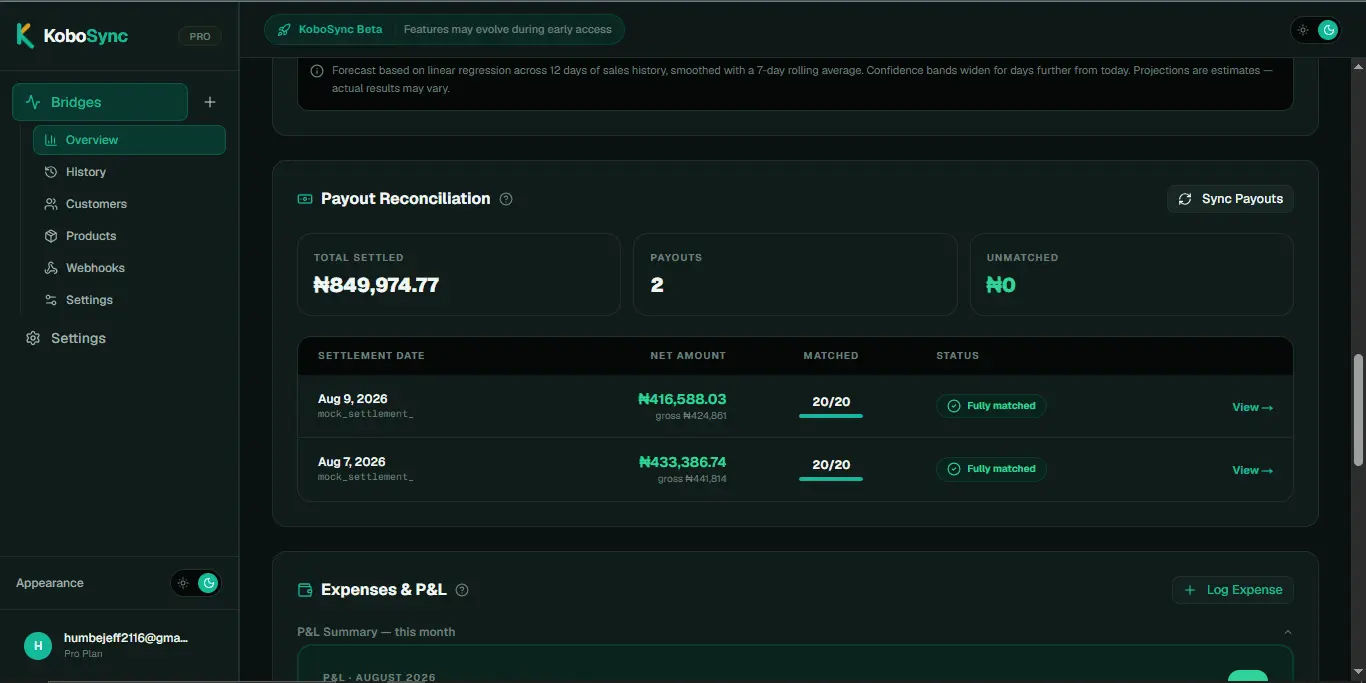Click the rocket icon in Beta banner
The image size is (1366, 683).
(x=285, y=30)
